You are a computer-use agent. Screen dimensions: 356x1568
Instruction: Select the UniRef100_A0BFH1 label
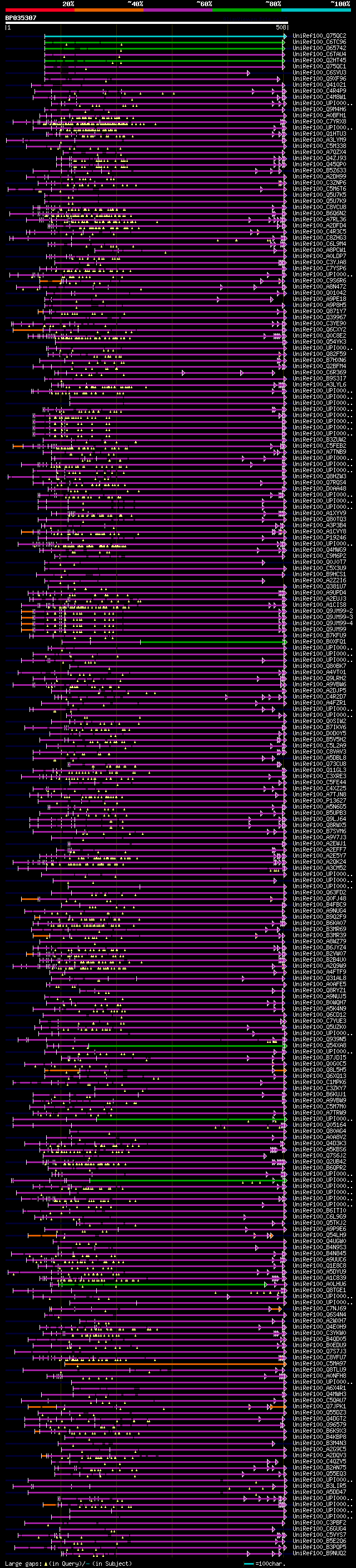pos(319,116)
